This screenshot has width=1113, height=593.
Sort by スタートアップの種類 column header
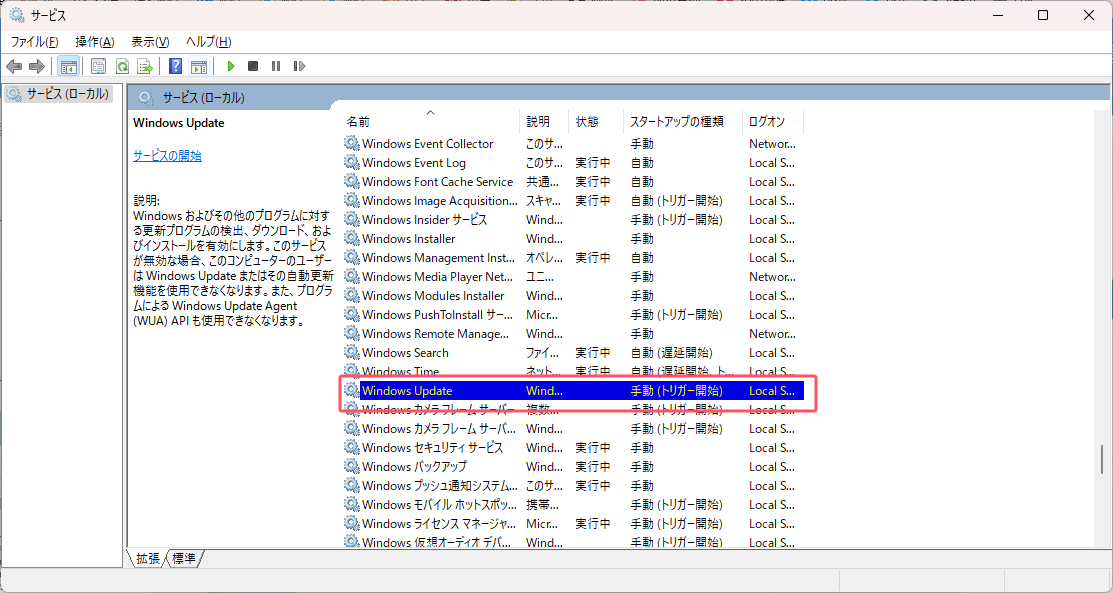676,121
